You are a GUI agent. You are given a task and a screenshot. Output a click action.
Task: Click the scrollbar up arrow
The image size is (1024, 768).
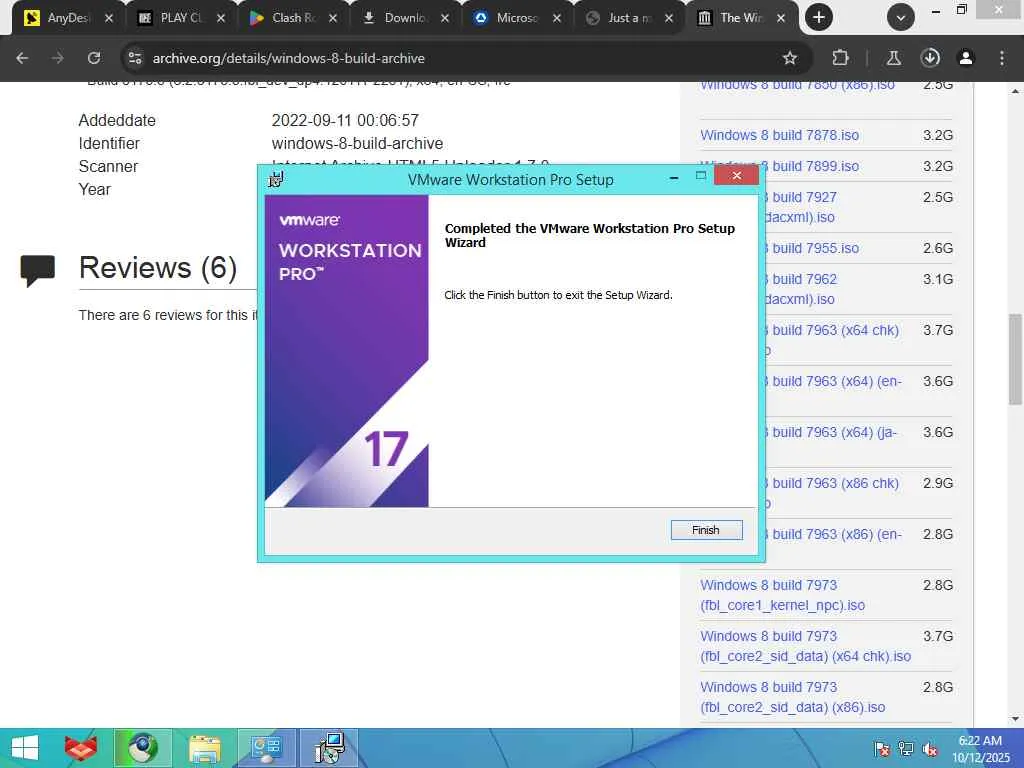[x=1015, y=91]
